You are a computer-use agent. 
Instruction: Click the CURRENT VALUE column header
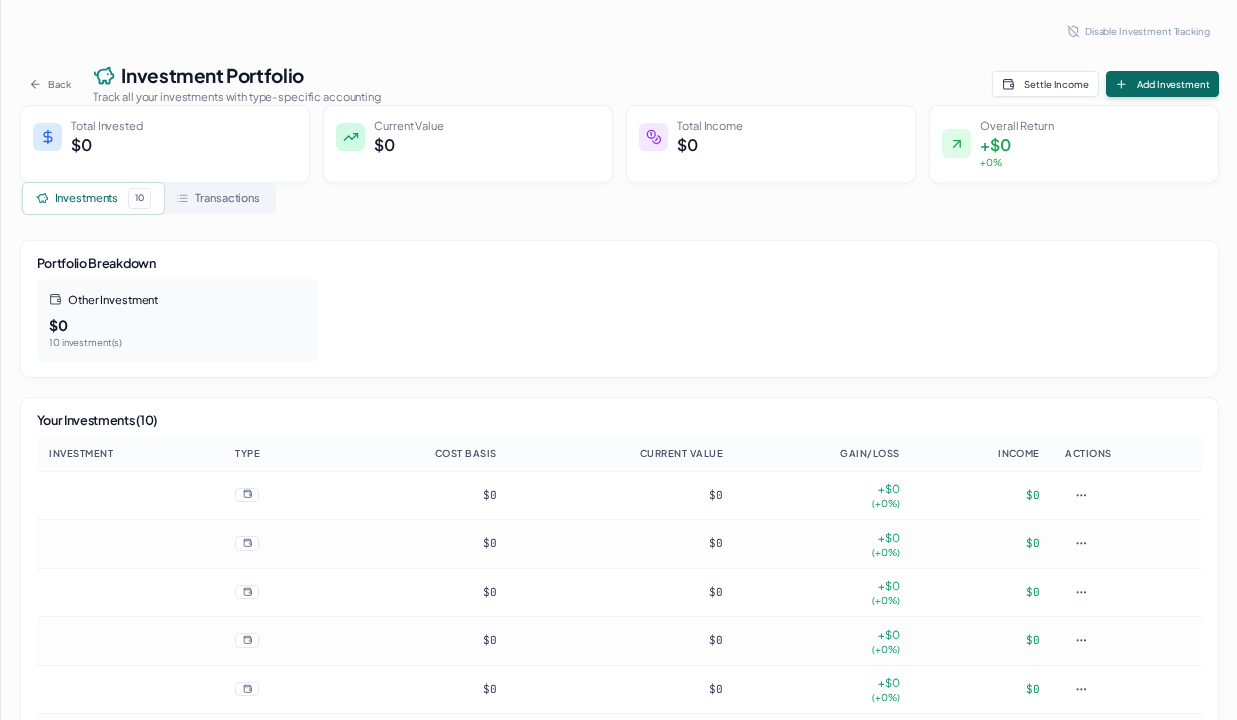tap(681, 453)
